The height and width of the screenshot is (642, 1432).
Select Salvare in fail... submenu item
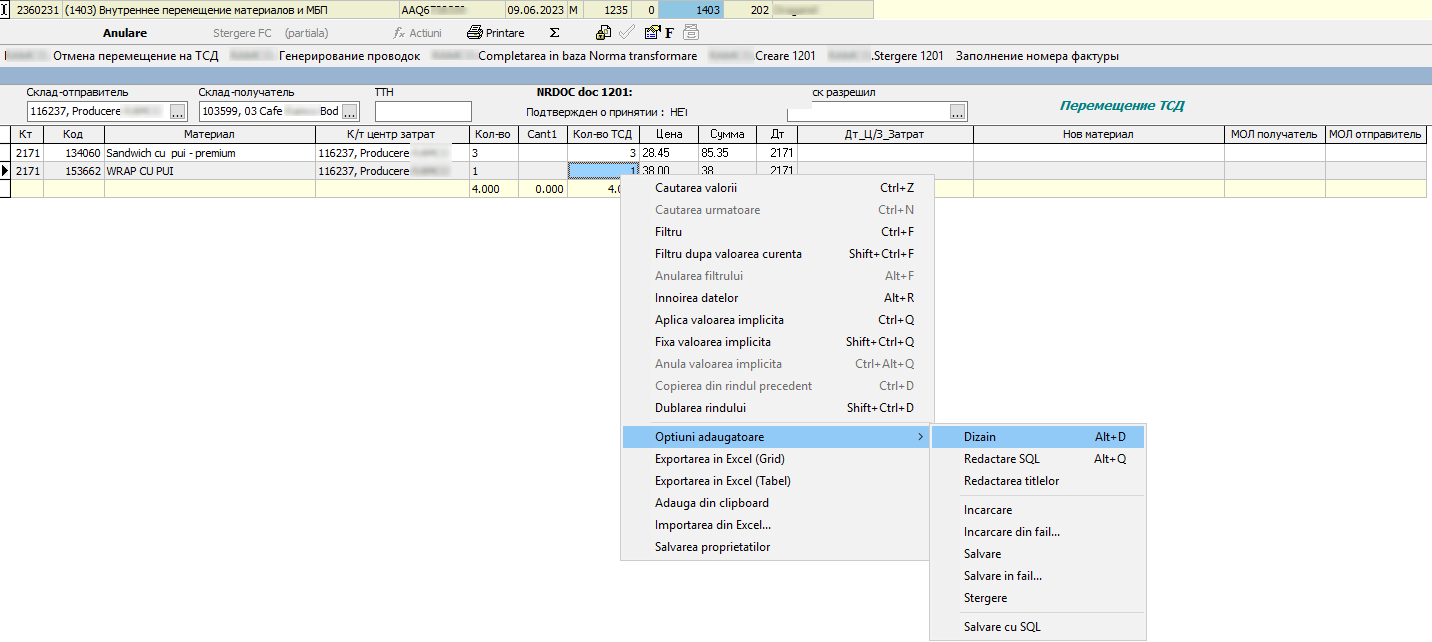click(1038, 576)
